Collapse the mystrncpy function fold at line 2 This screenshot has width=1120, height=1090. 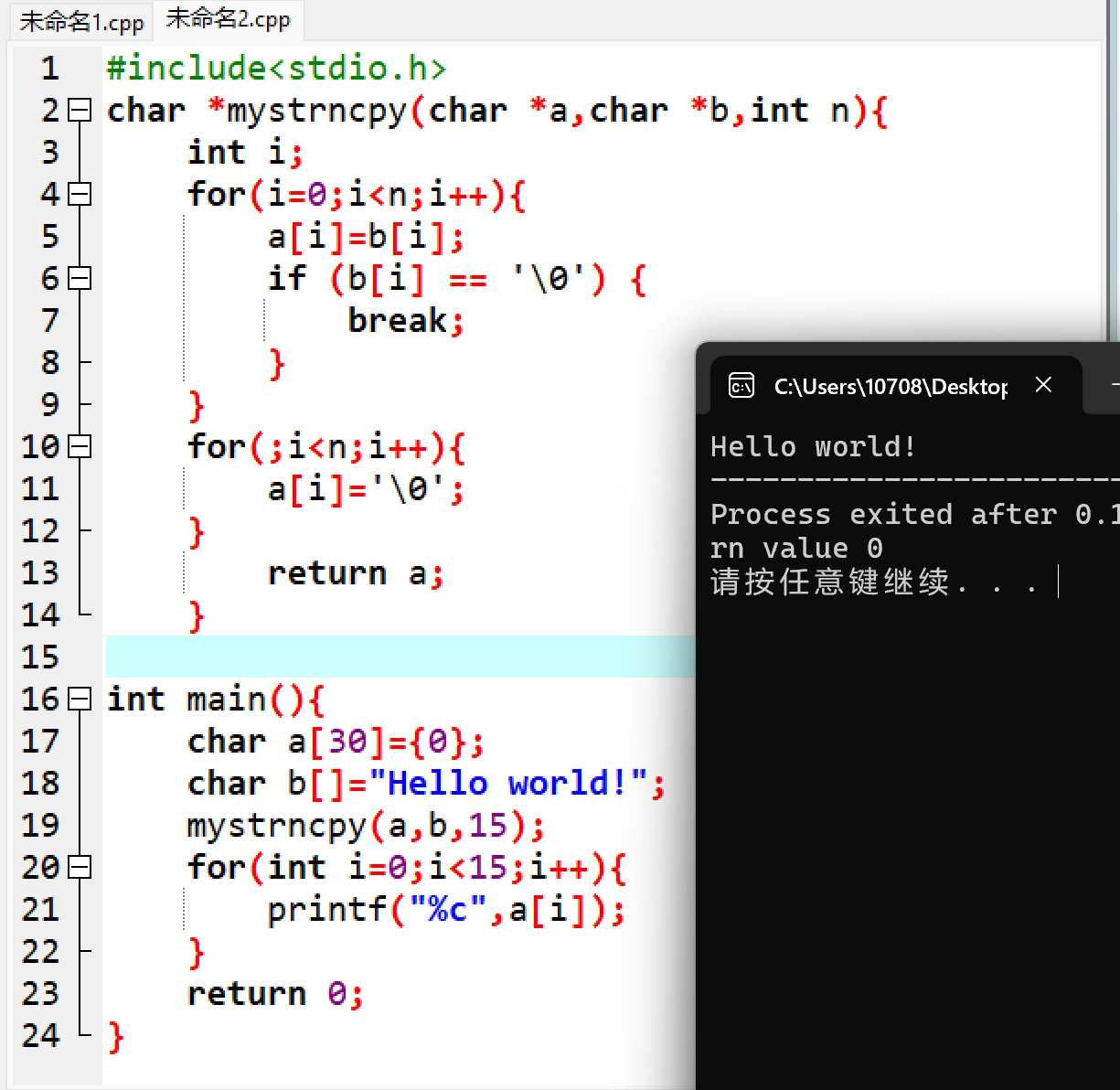80,111
